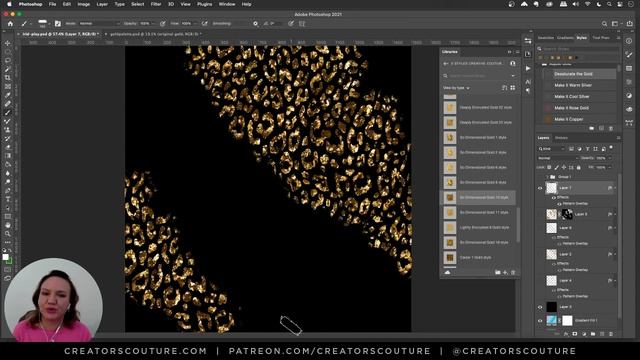Filter layers by type (T) icon
640x360 pixels.
coord(587,149)
